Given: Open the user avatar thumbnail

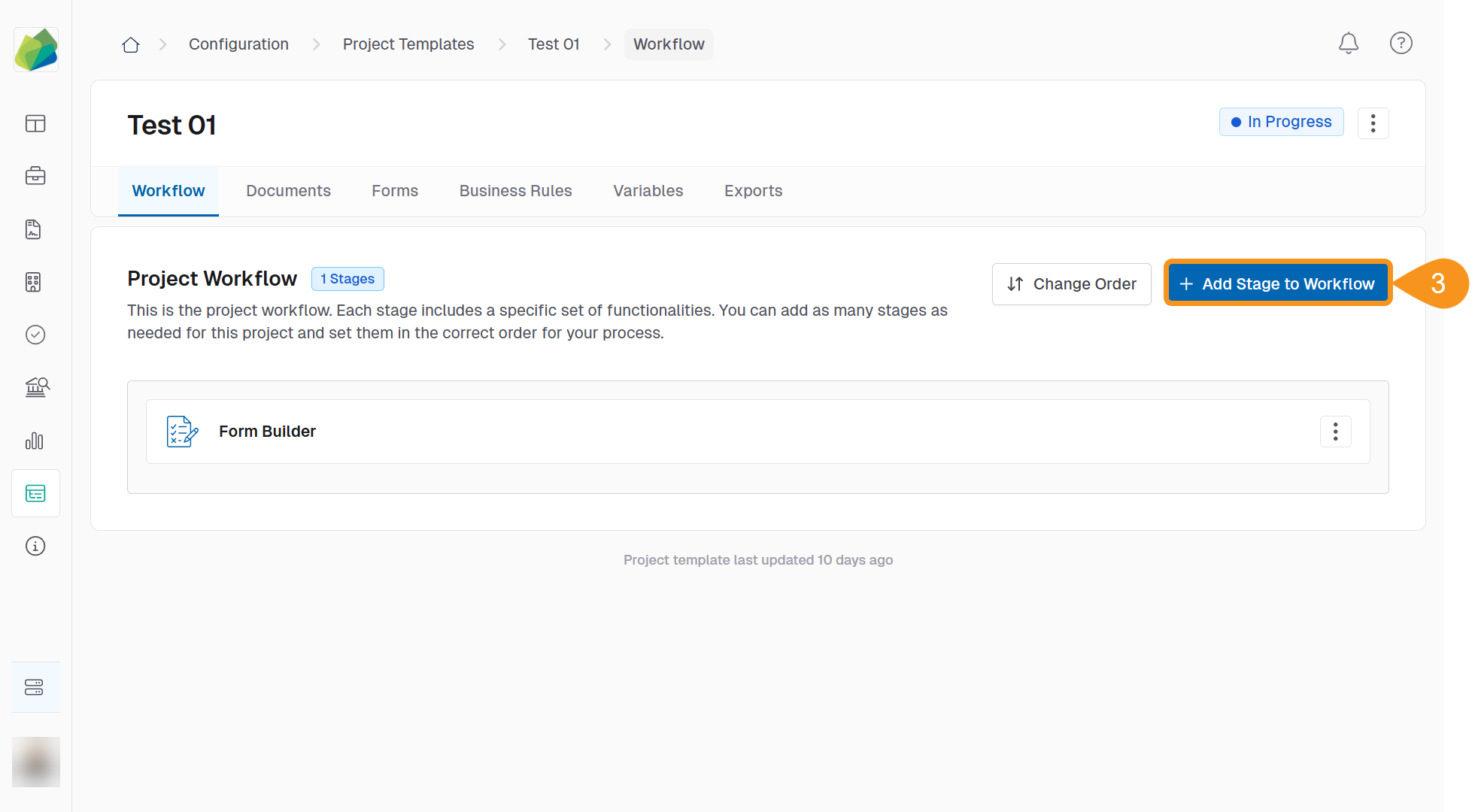Looking at the screenshot, I should pyautogui.click(x=36, y=762).
